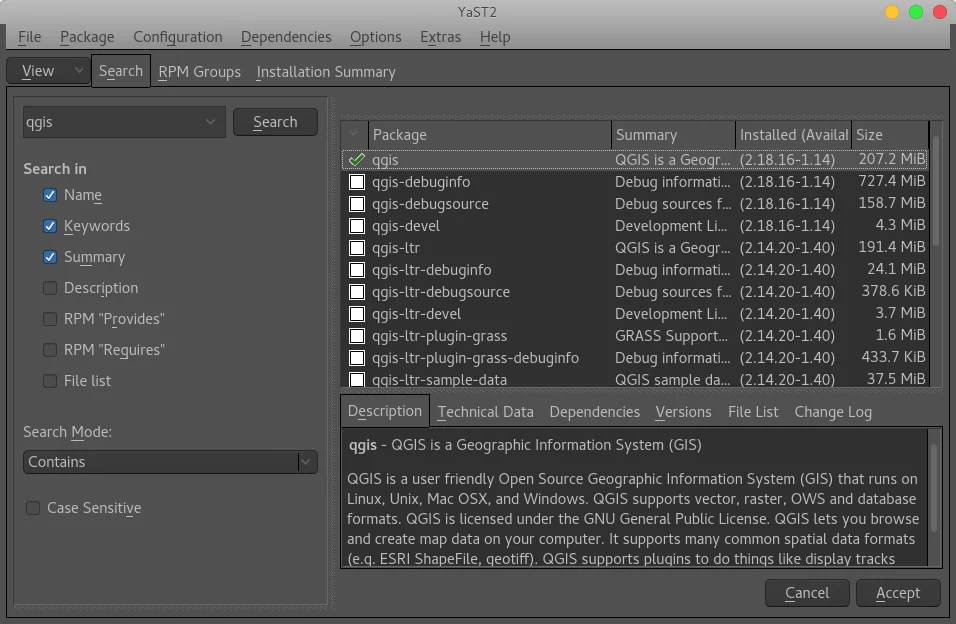Mark qgis-devel package status box
Image resolution: width=956 pixels, height=624 pixels.
click(357, 226)
